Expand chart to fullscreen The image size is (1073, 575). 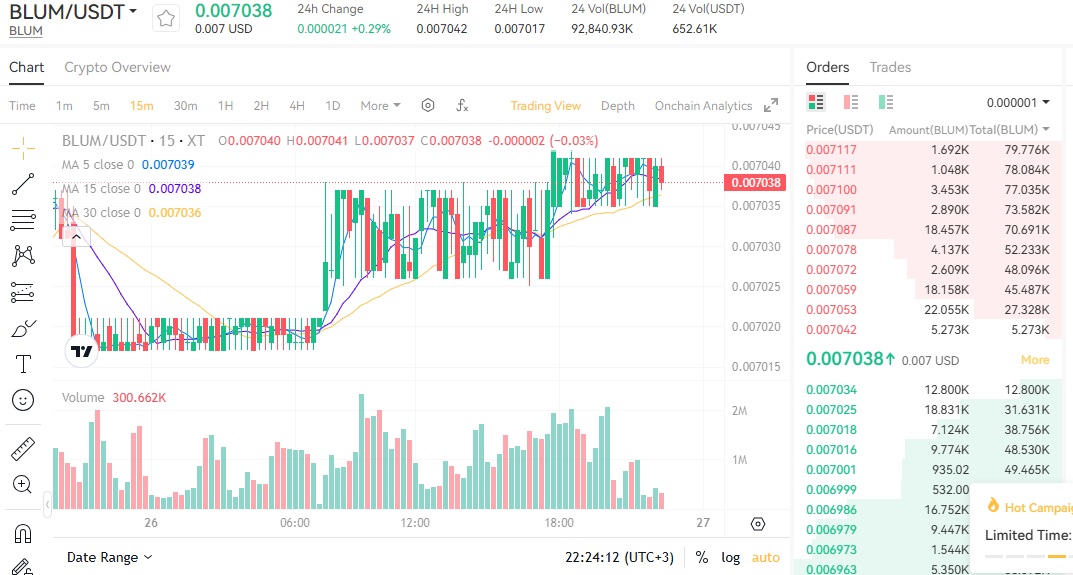[771, 105]
